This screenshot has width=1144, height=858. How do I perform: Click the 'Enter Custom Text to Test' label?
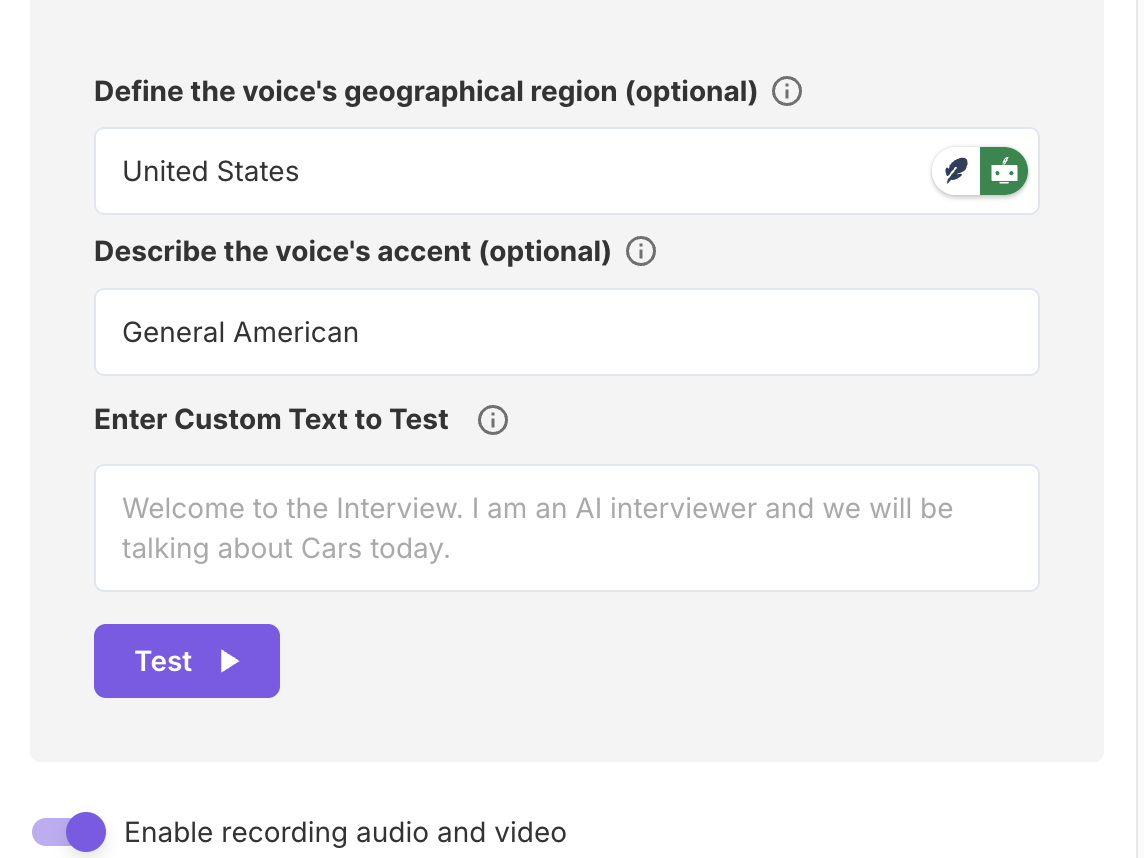[271, 420]
